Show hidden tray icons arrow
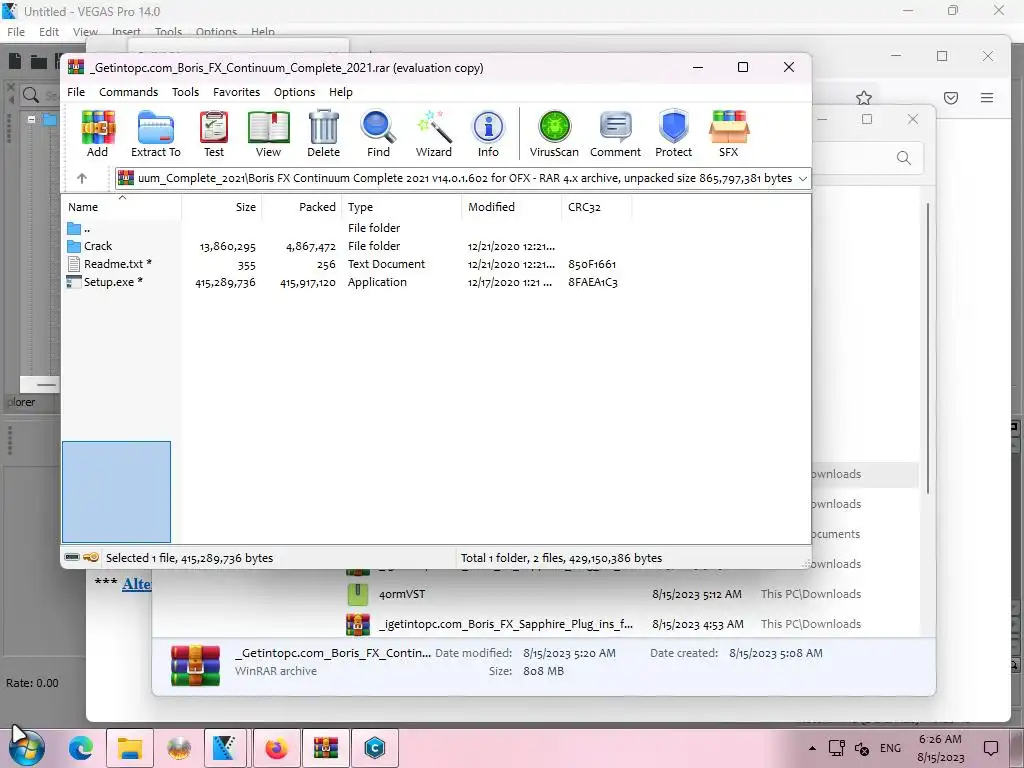 coord(812,748)
